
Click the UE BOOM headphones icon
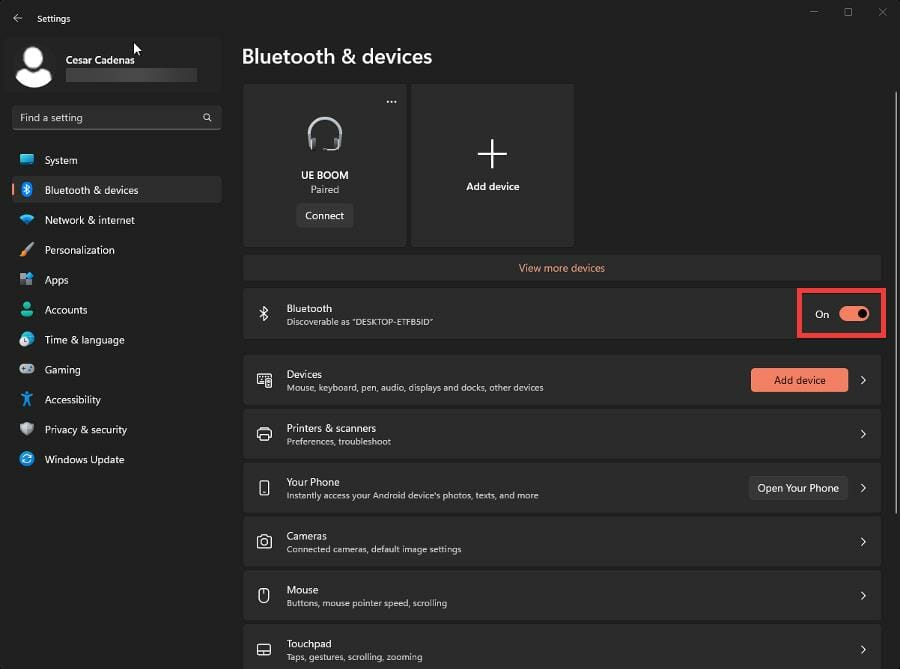tap(325, 134)
